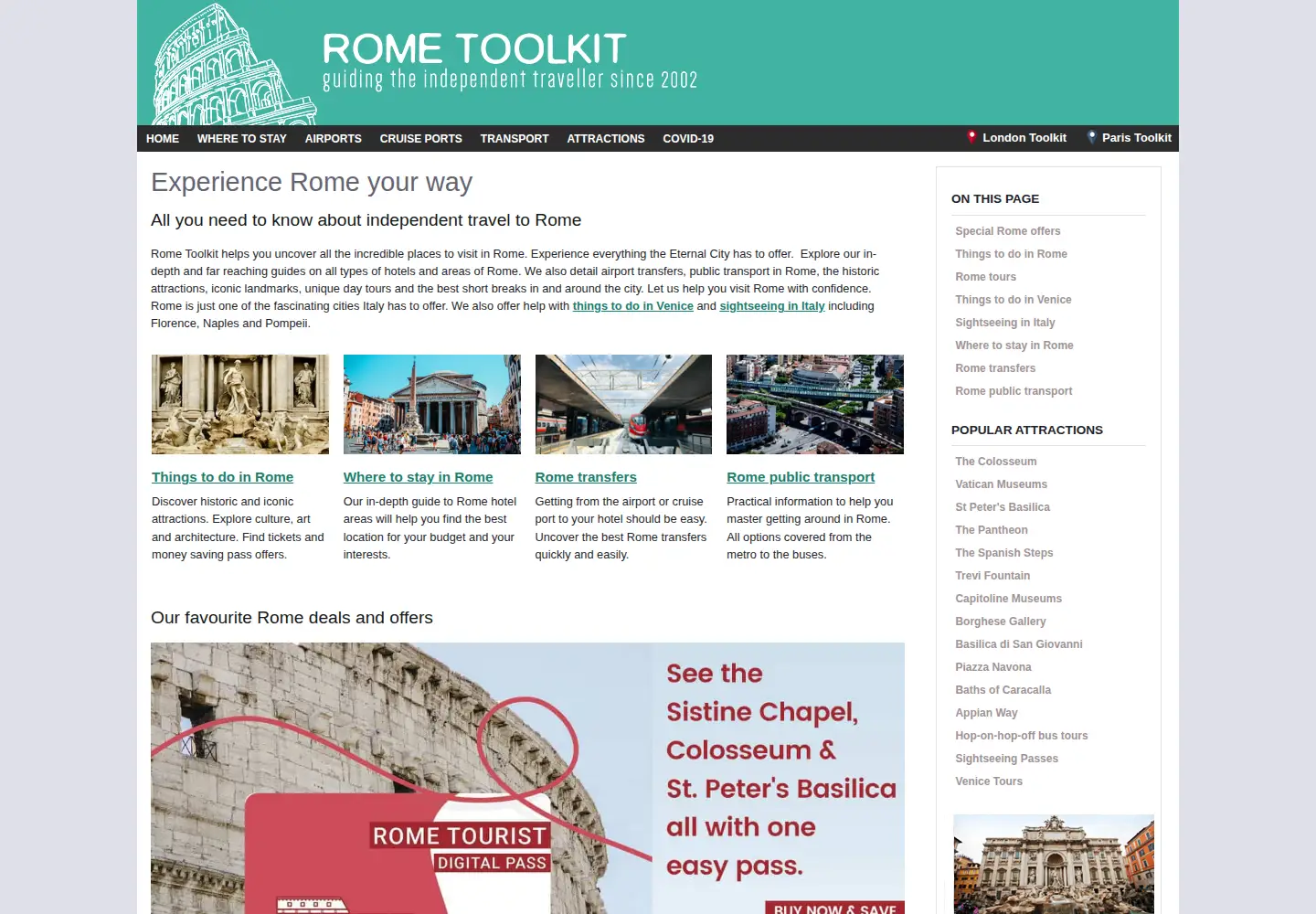Jump to 'Things to do in Rome' sidebar link

pyautogui.click(x=1012, y=254)
